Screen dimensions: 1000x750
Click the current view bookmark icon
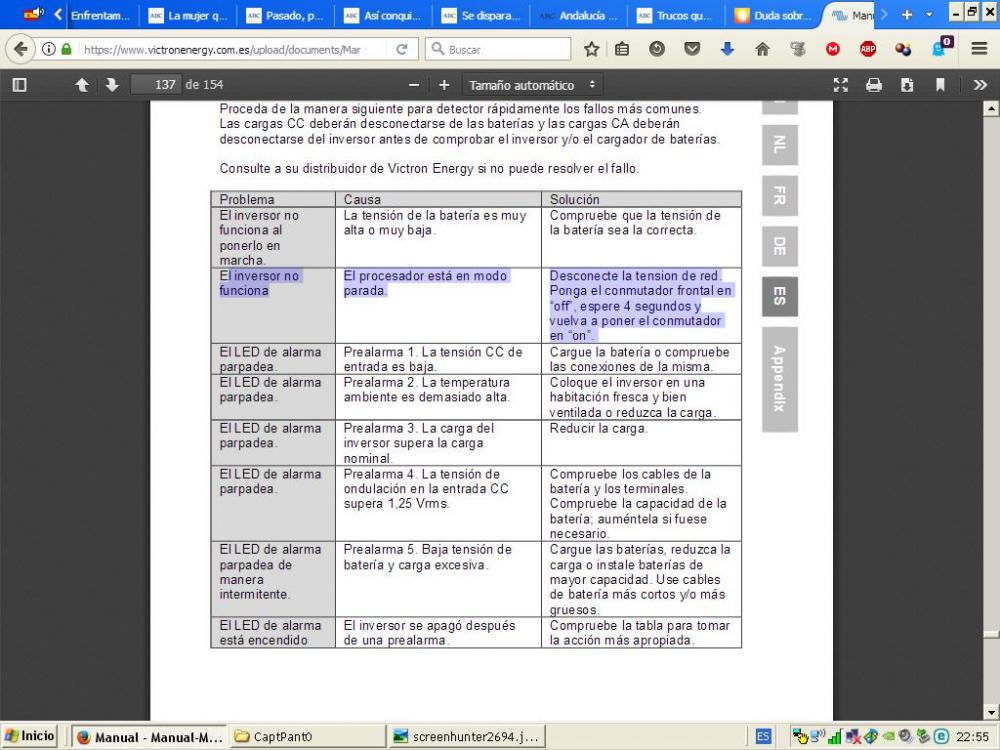tap(940, 85)
